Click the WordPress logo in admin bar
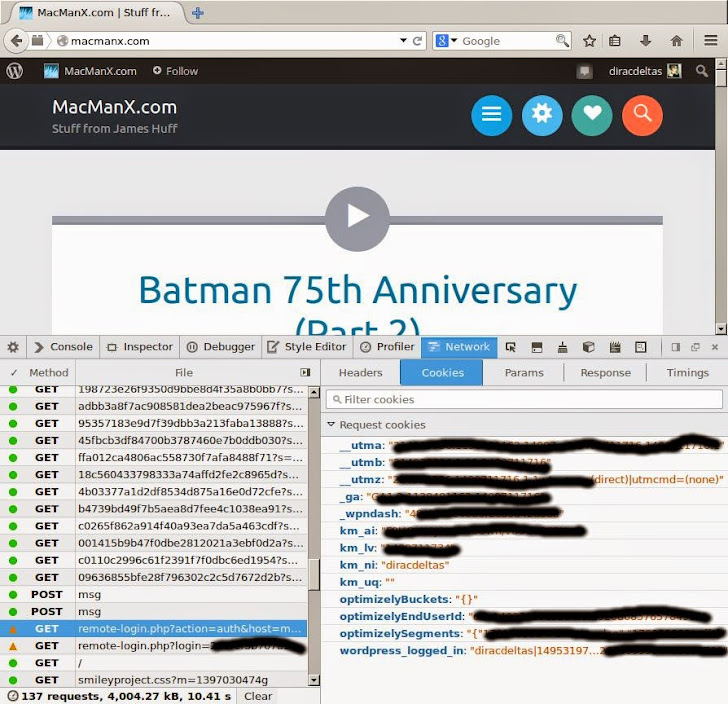This screenshot has height=704, width=728. tap(14, 71)
